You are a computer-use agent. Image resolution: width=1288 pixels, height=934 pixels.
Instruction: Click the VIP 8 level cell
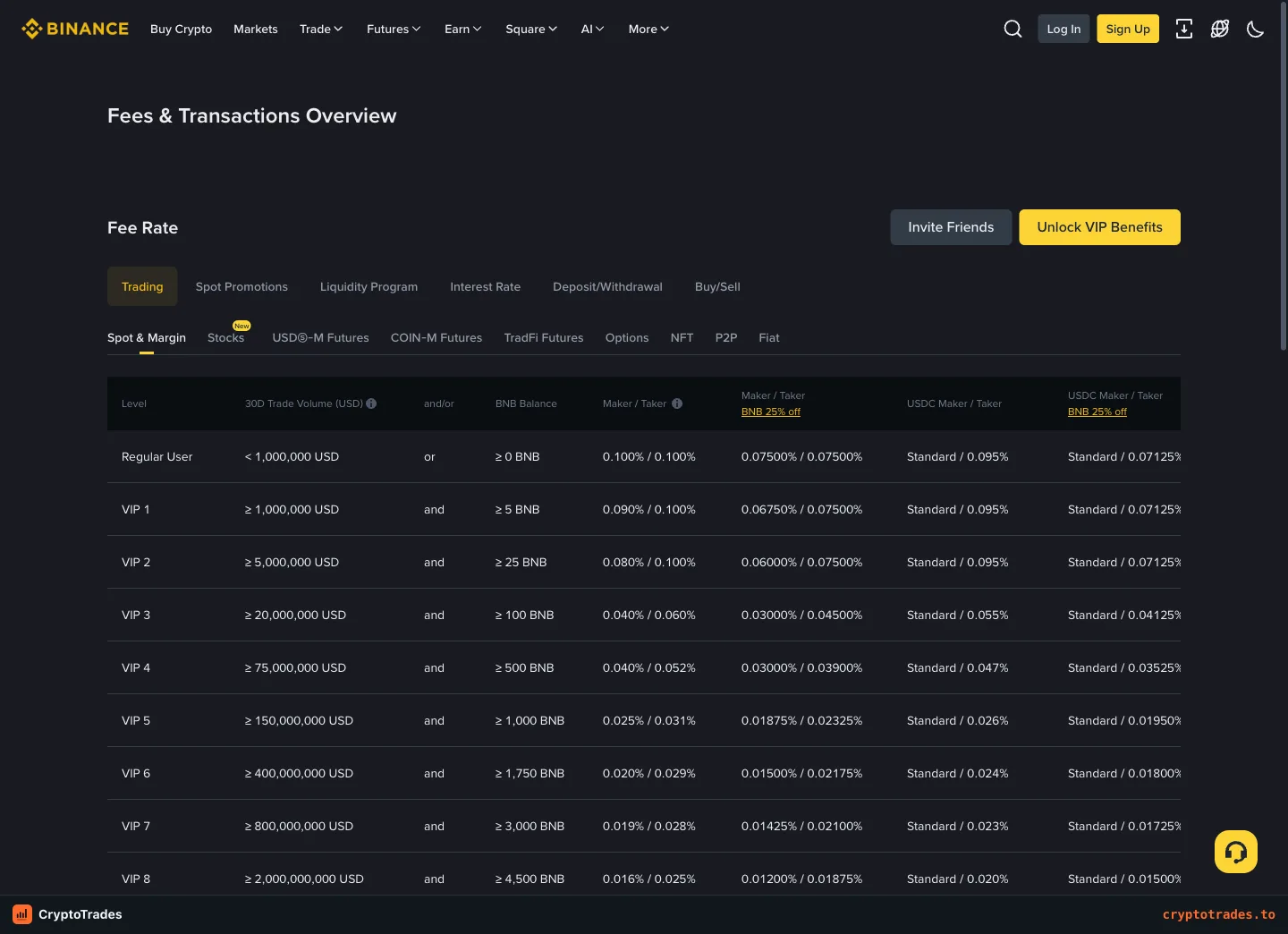click(x=136, y=879)
